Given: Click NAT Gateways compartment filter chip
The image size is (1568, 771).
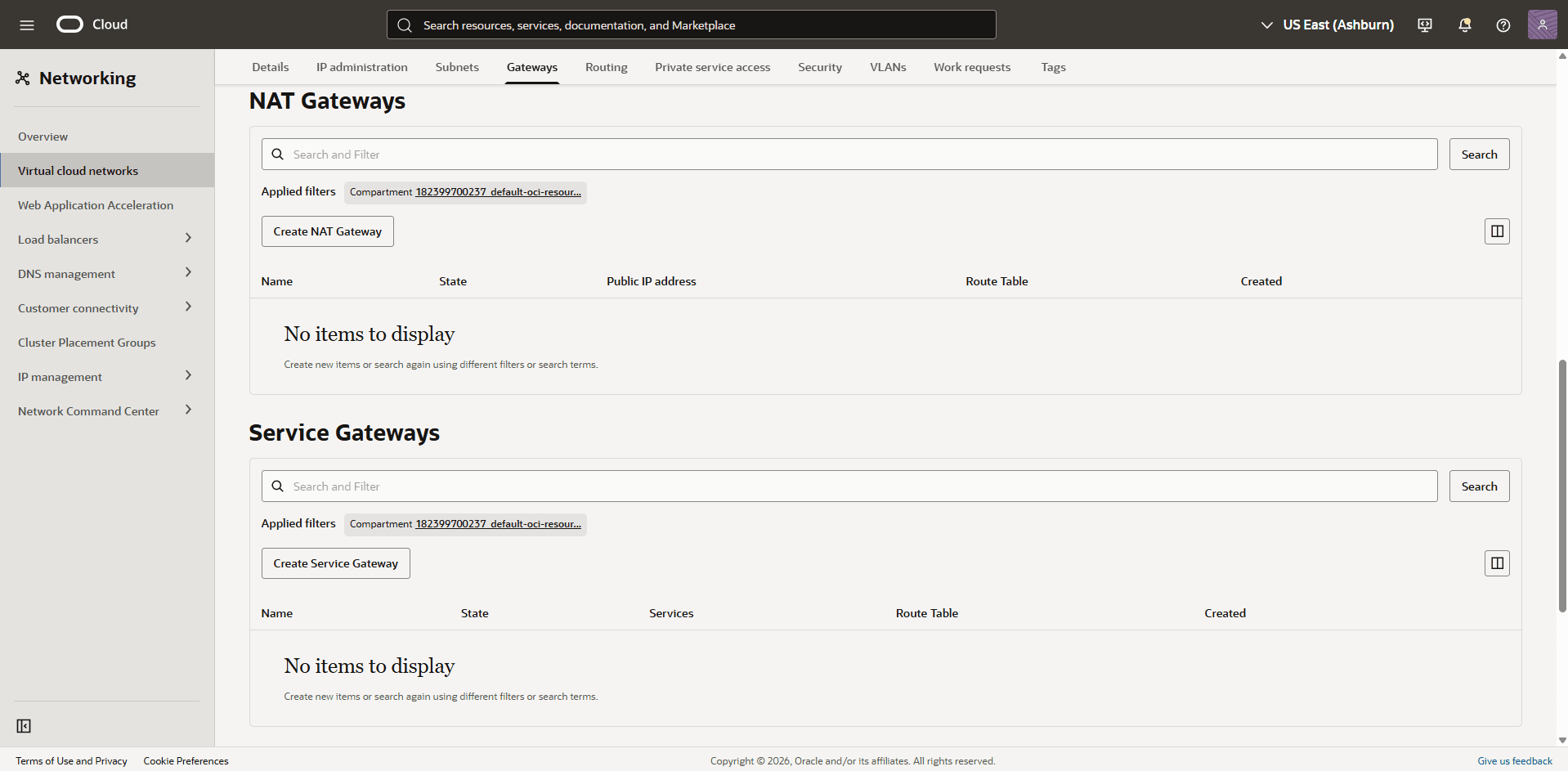Looking at the screenshot, I should (x=465, y=192).
